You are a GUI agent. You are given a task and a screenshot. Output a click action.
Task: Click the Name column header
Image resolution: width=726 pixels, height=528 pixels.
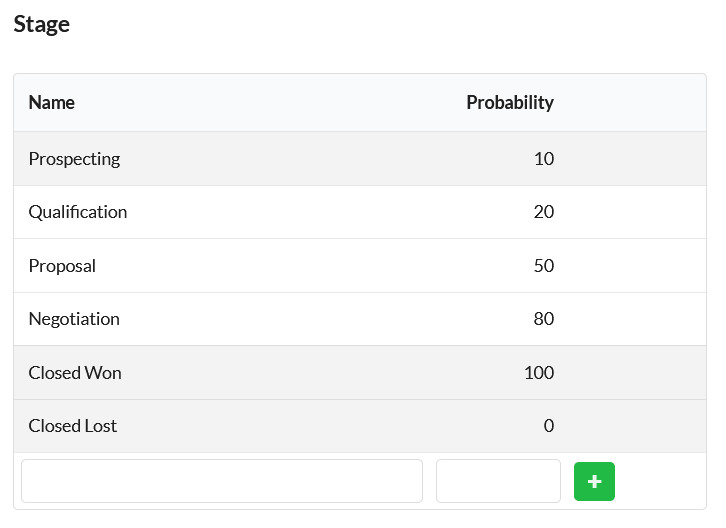coord(51,102)
